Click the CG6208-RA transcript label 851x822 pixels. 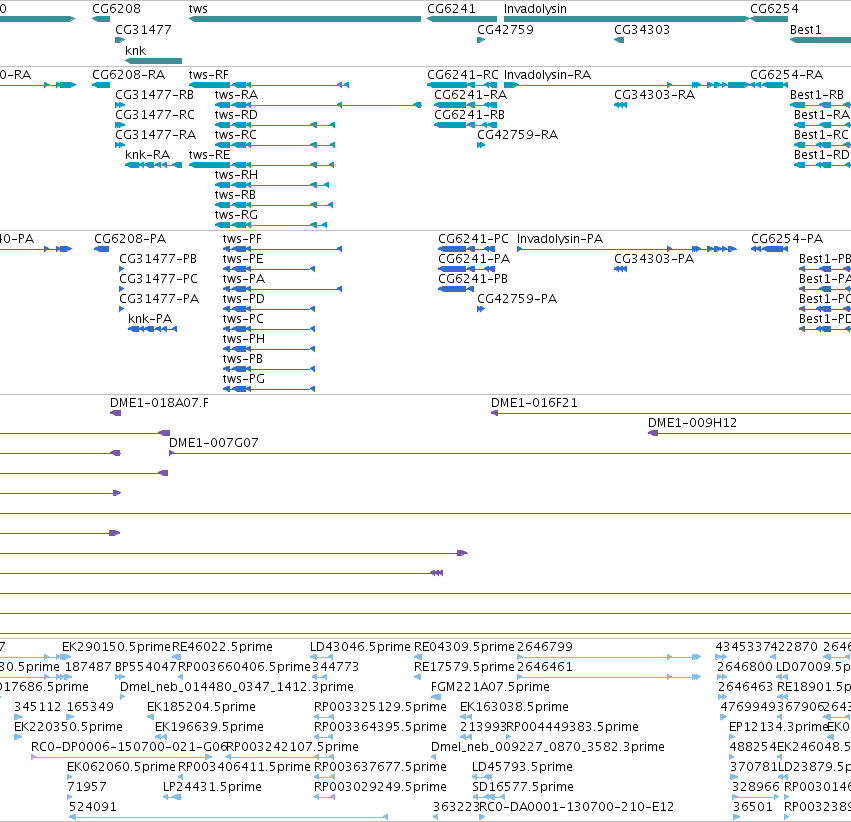pyautogui.click(x=129, y=75)
